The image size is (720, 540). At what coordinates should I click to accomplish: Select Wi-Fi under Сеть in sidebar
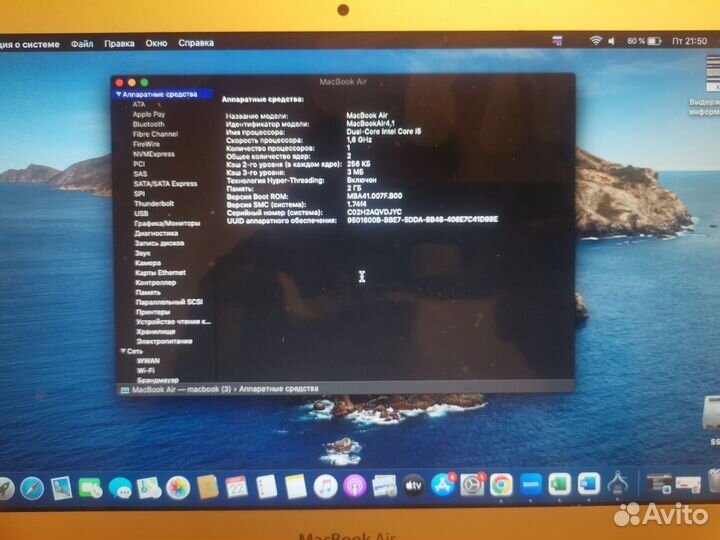click(146, 371)
